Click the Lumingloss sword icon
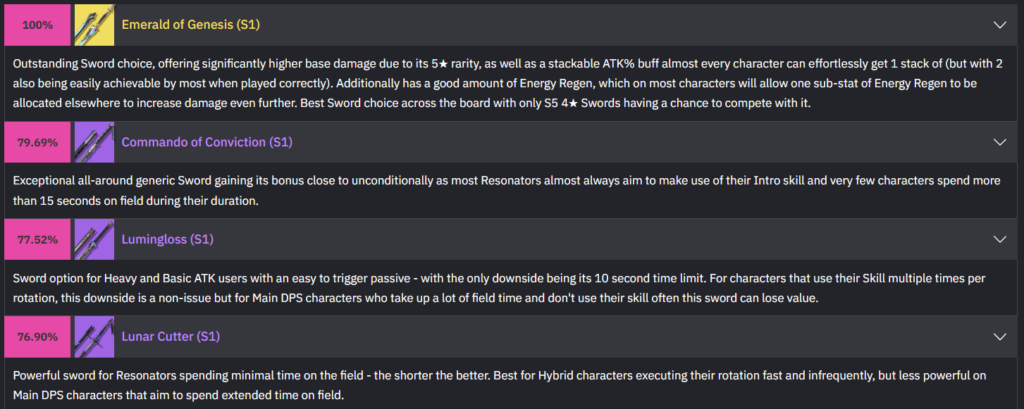Image resolution: width=1024 pixels, height=409 pixels. point(93,240)
